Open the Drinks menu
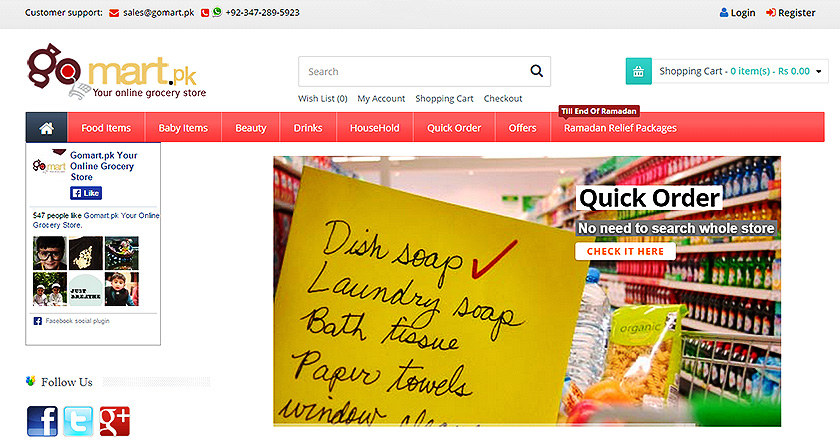 (308, 128)
